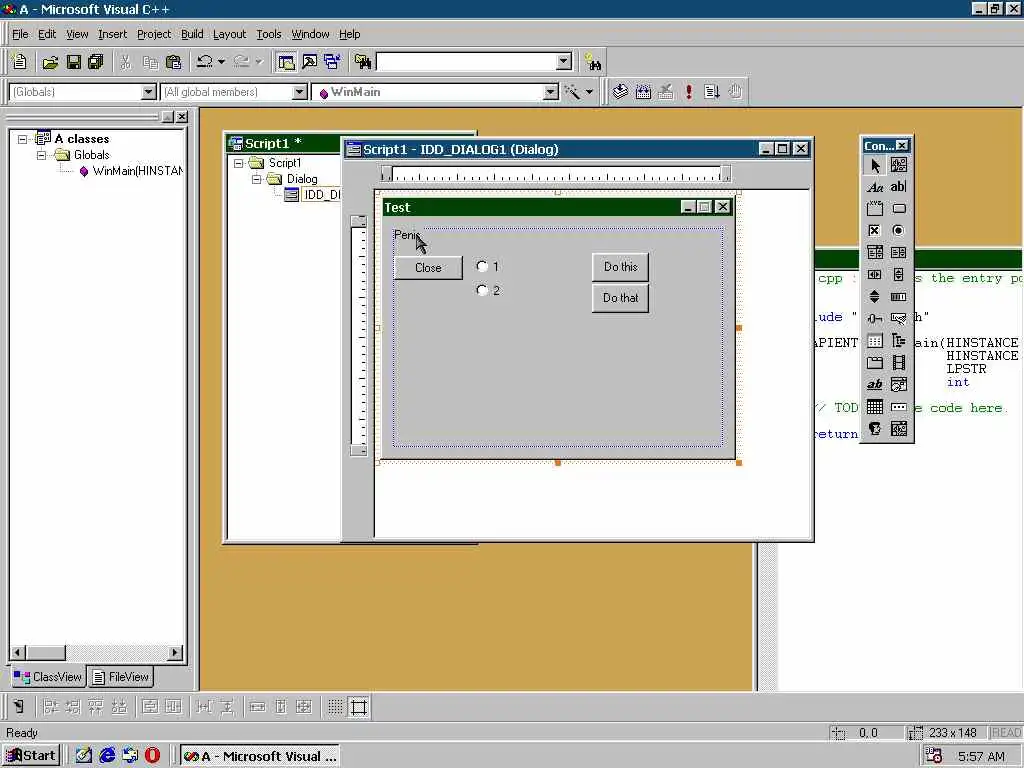The image size is (1024, 768).
Task: Open the Find combo box dropdown arrow
Action: click(564, 62)
